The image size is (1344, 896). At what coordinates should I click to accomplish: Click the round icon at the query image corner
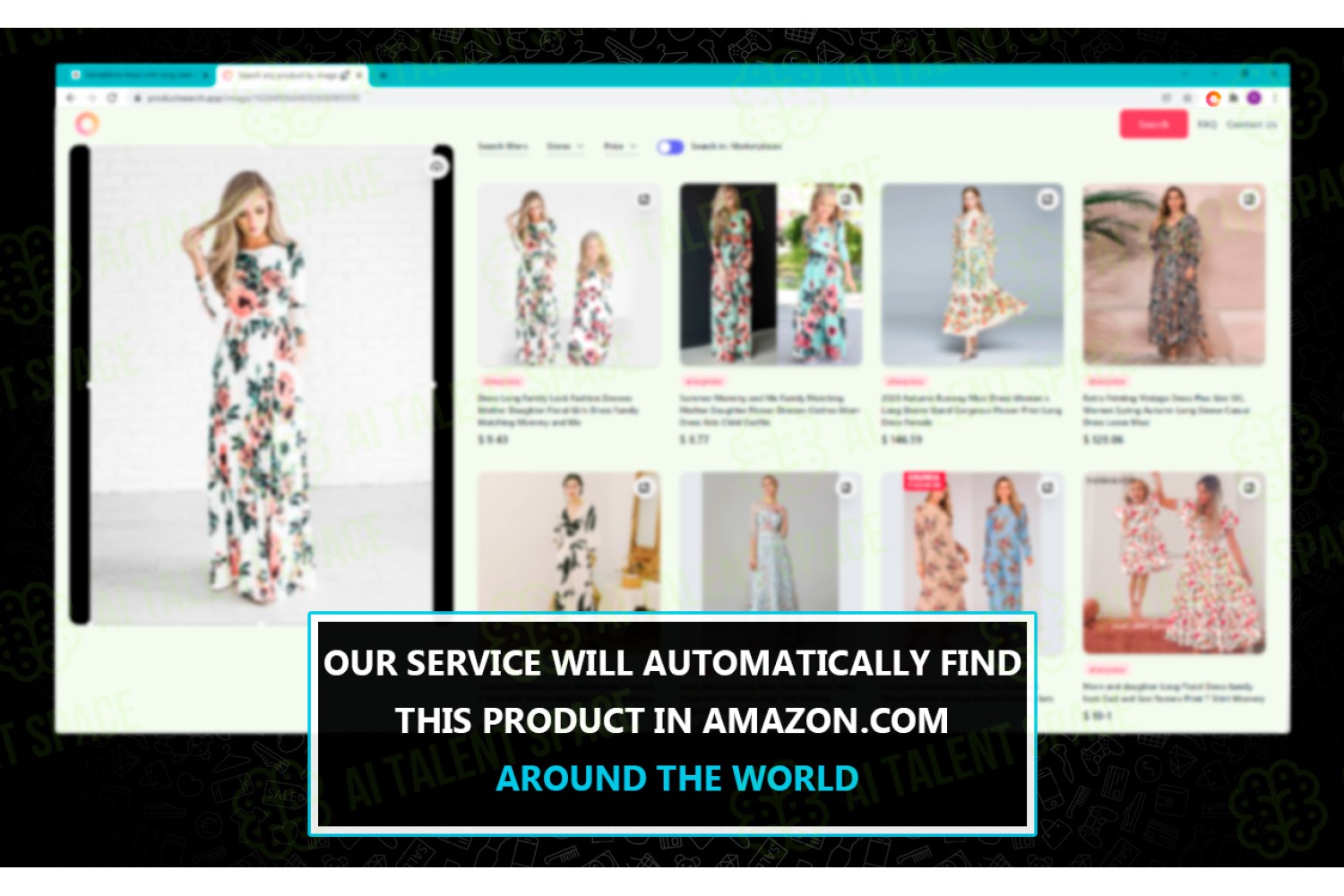437,167
